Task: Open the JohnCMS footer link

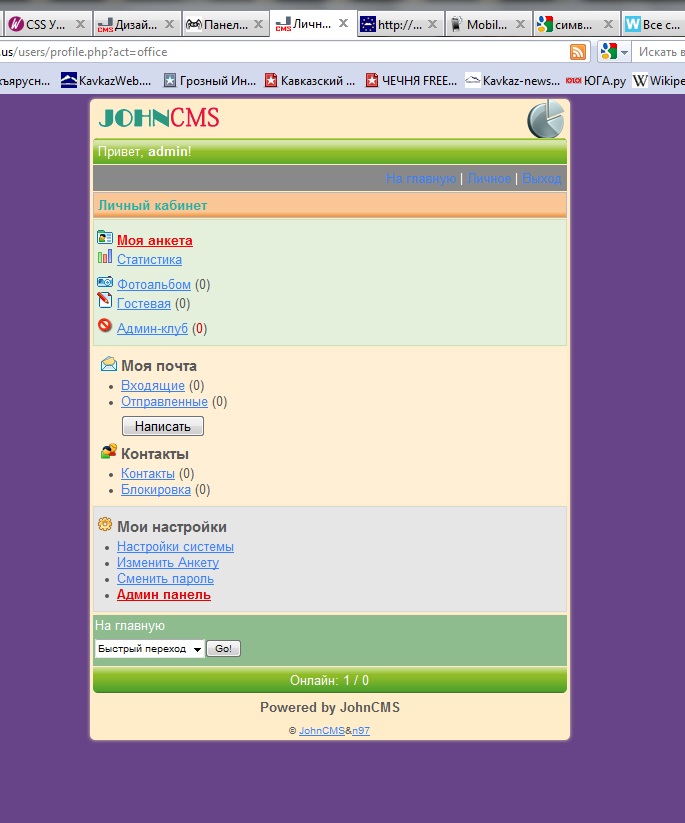Action: coord(322,731)
